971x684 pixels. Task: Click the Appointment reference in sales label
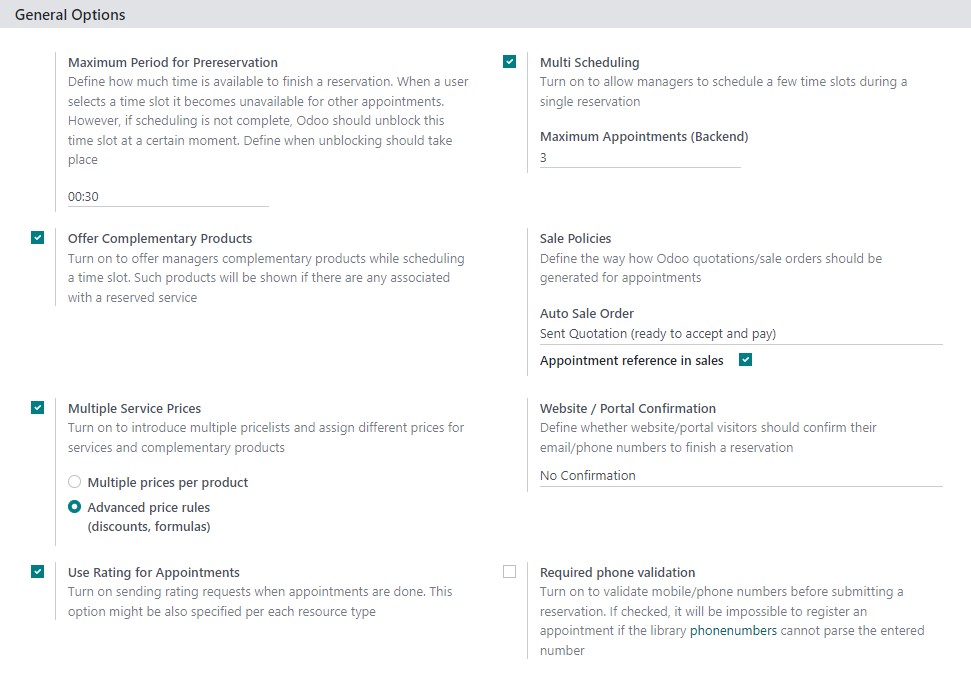[x=632, y=361]
